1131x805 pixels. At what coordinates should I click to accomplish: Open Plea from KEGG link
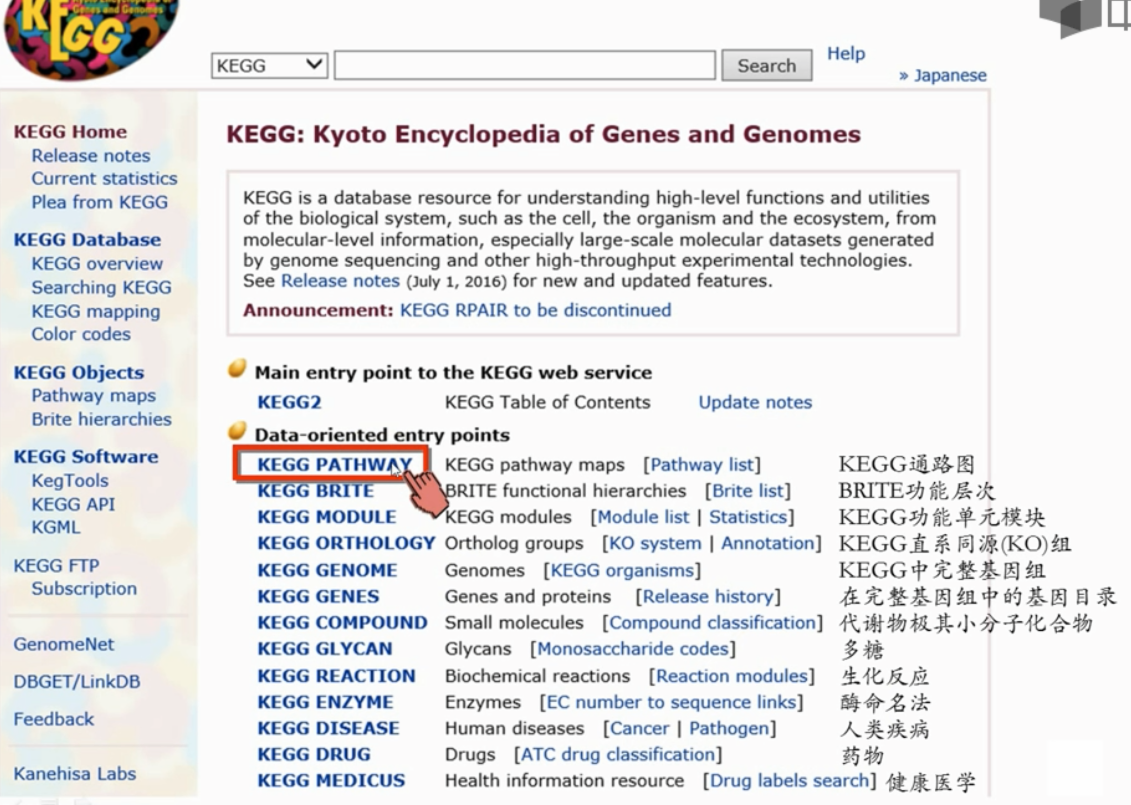click(100, 202)
